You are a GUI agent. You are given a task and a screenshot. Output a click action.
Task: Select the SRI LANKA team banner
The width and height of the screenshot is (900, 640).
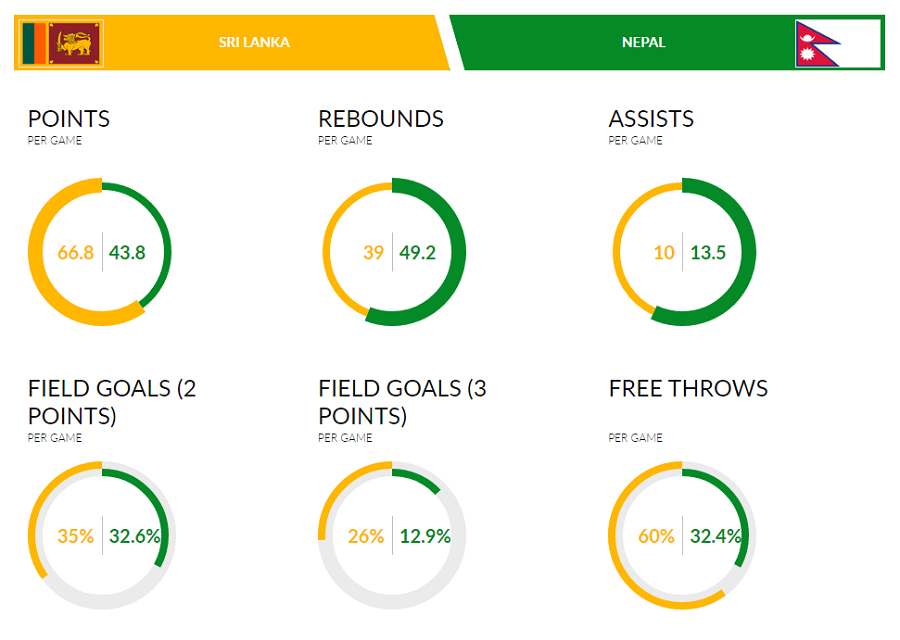click(x=254, y=43)
